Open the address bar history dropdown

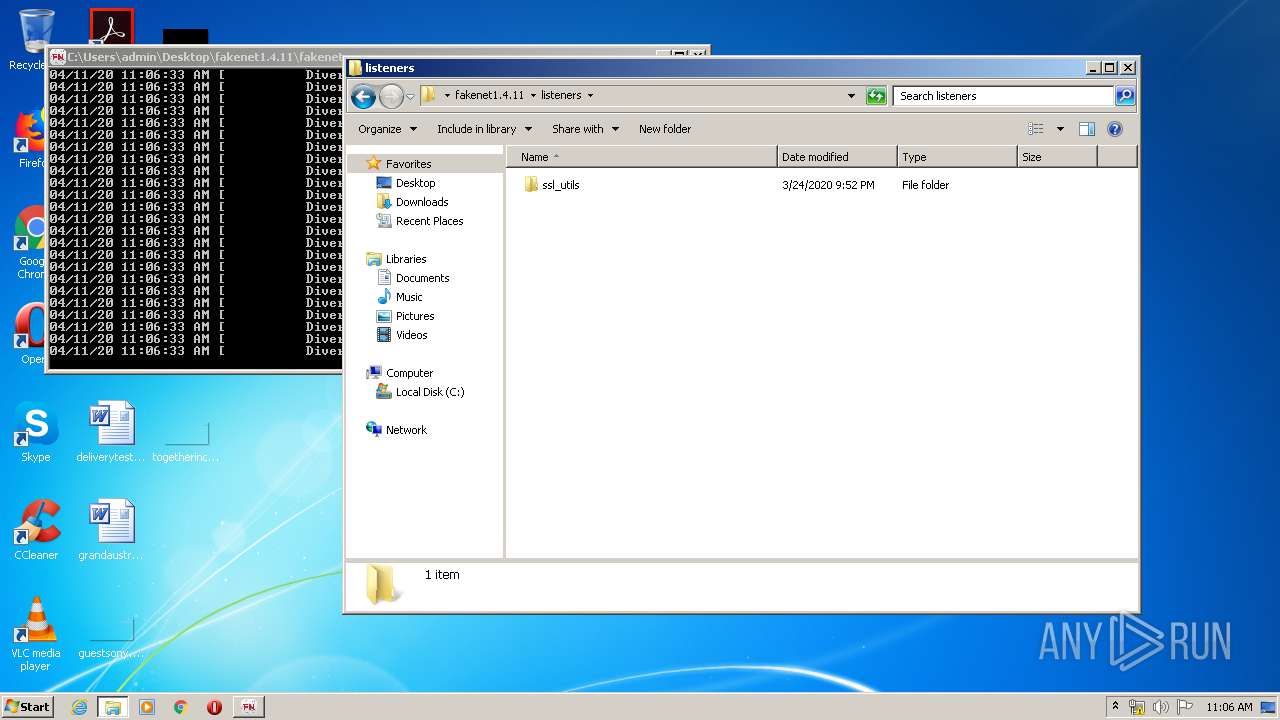(x=851, y=96)
